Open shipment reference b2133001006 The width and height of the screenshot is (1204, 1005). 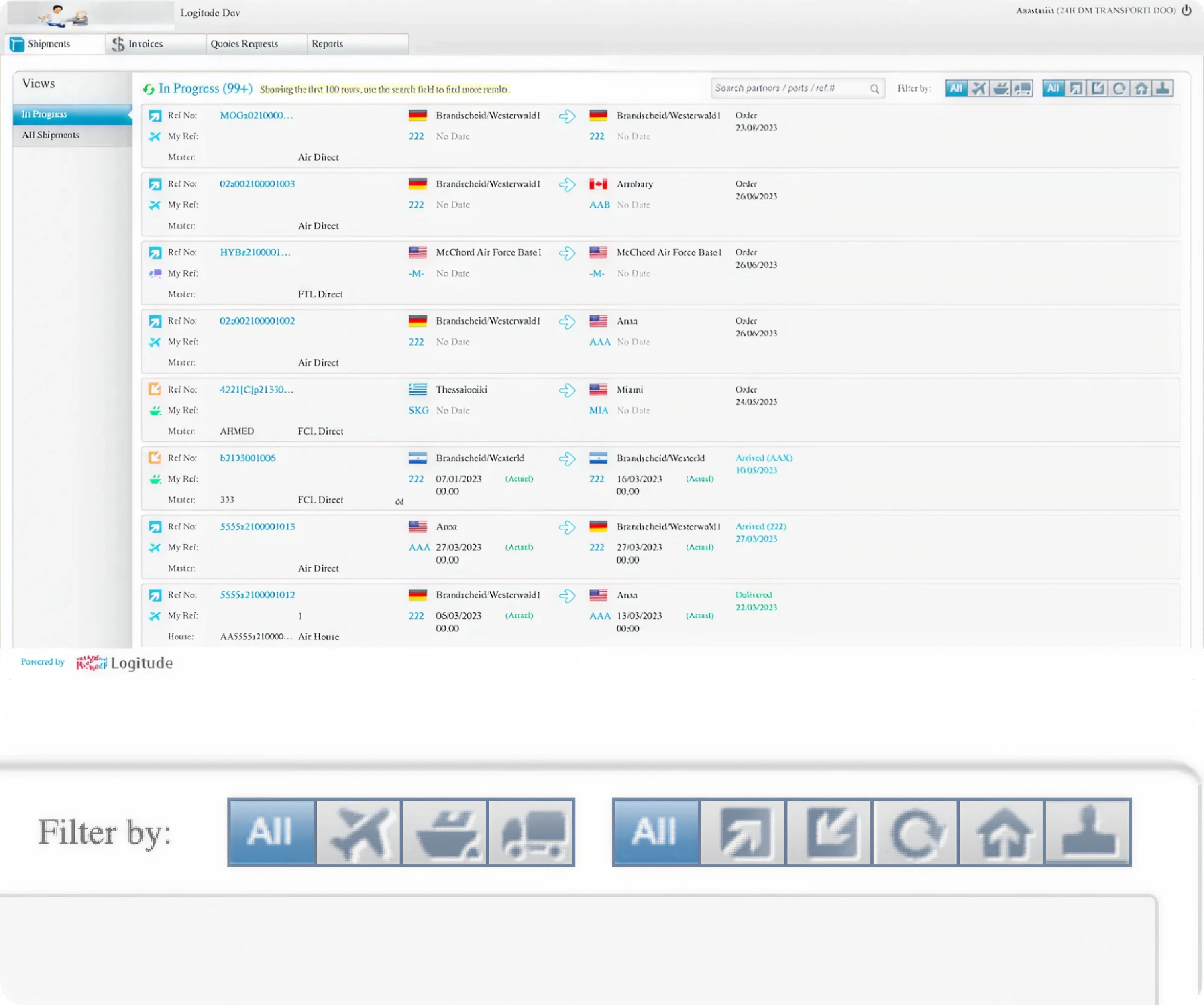pos(248,458)
